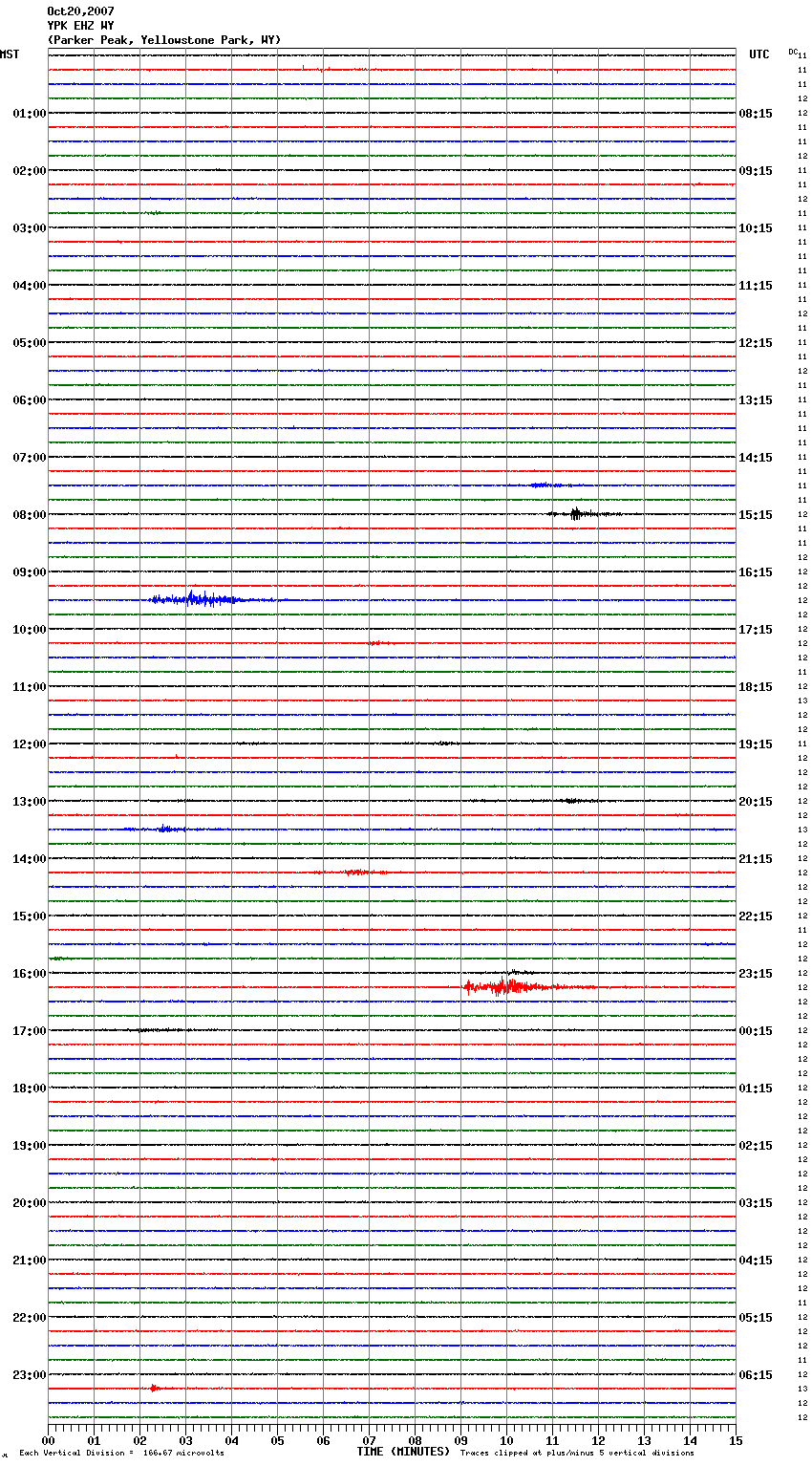
Task: Click the 15:15 UTC time label
Action: pyautogui.click(x=756, y=515)
